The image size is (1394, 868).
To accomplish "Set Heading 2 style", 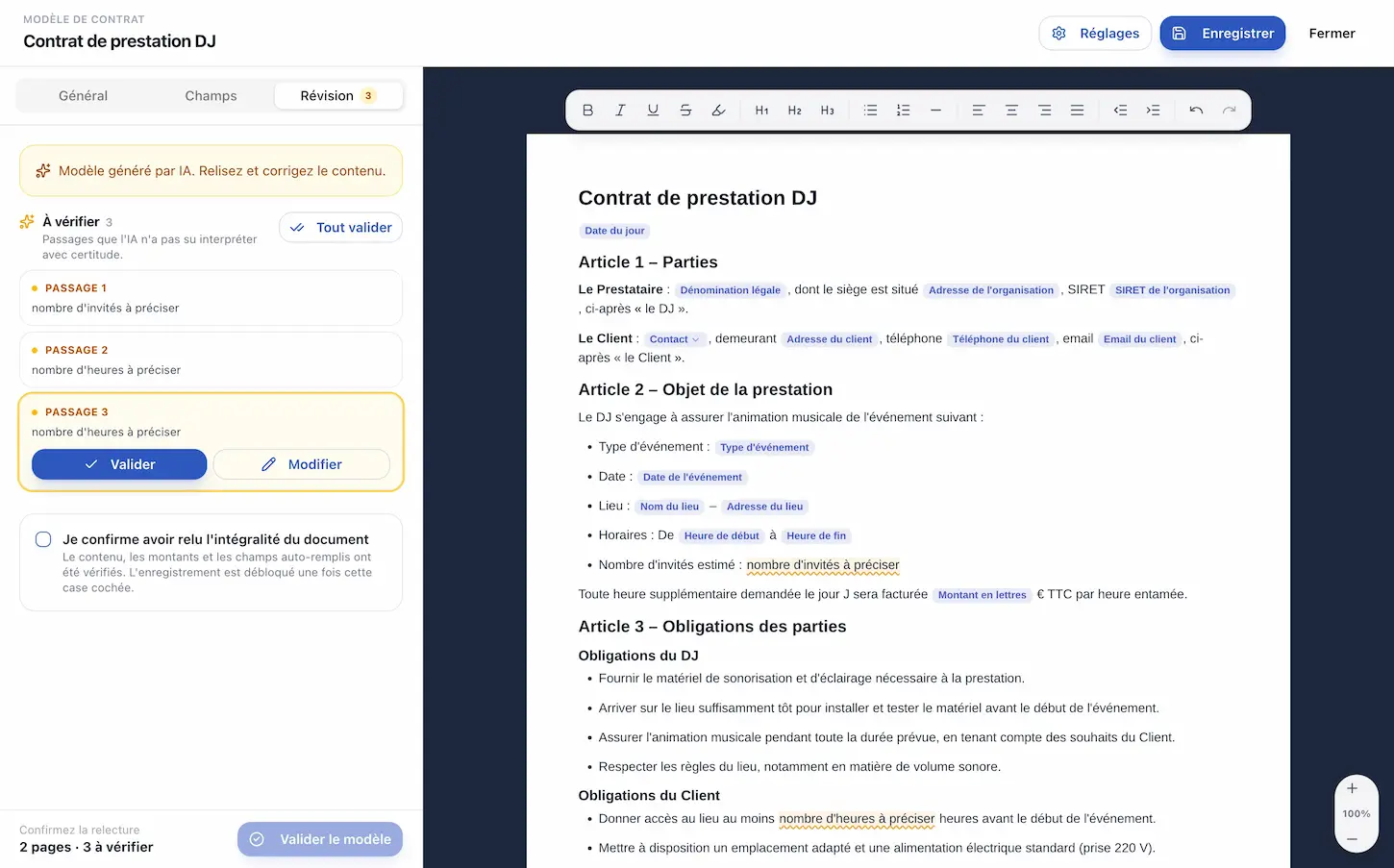I will (x=794, y=111).
